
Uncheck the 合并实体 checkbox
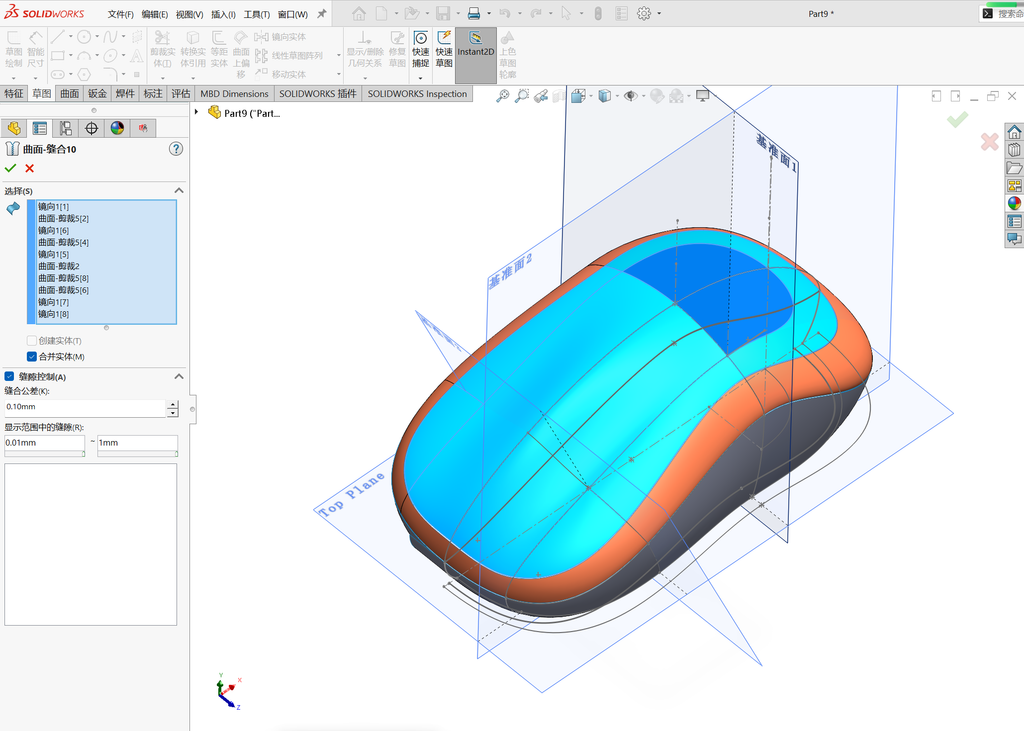(31, 357)
